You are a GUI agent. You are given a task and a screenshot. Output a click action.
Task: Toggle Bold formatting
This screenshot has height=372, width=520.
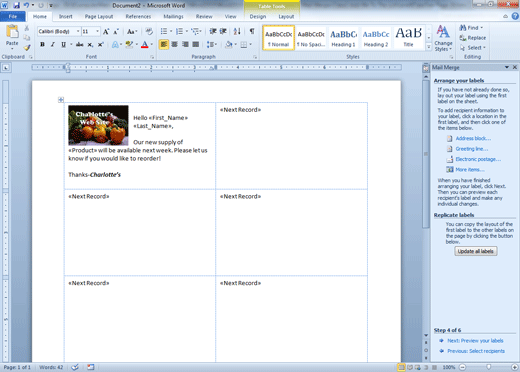coord(42,44)
